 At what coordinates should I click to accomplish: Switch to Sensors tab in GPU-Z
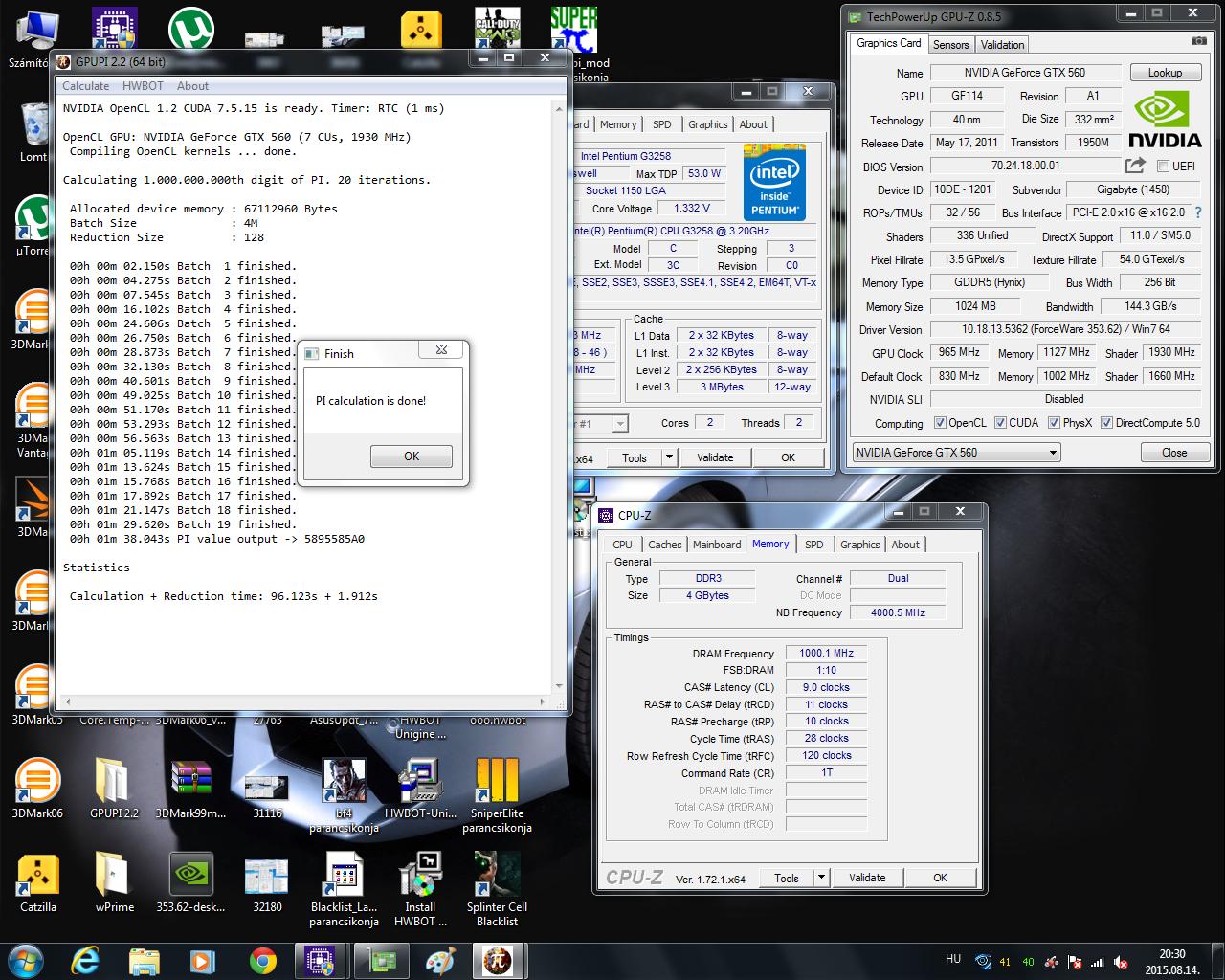tap(950, 44)
